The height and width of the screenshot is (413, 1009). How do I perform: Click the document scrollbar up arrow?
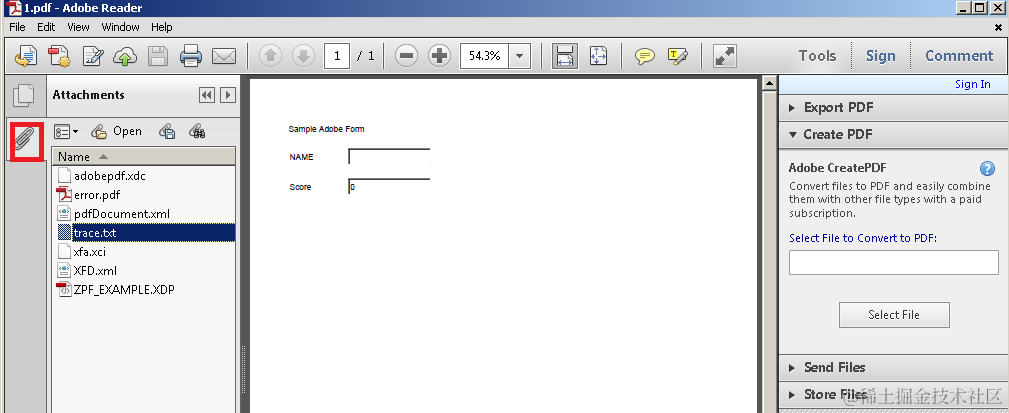point(768,84)
